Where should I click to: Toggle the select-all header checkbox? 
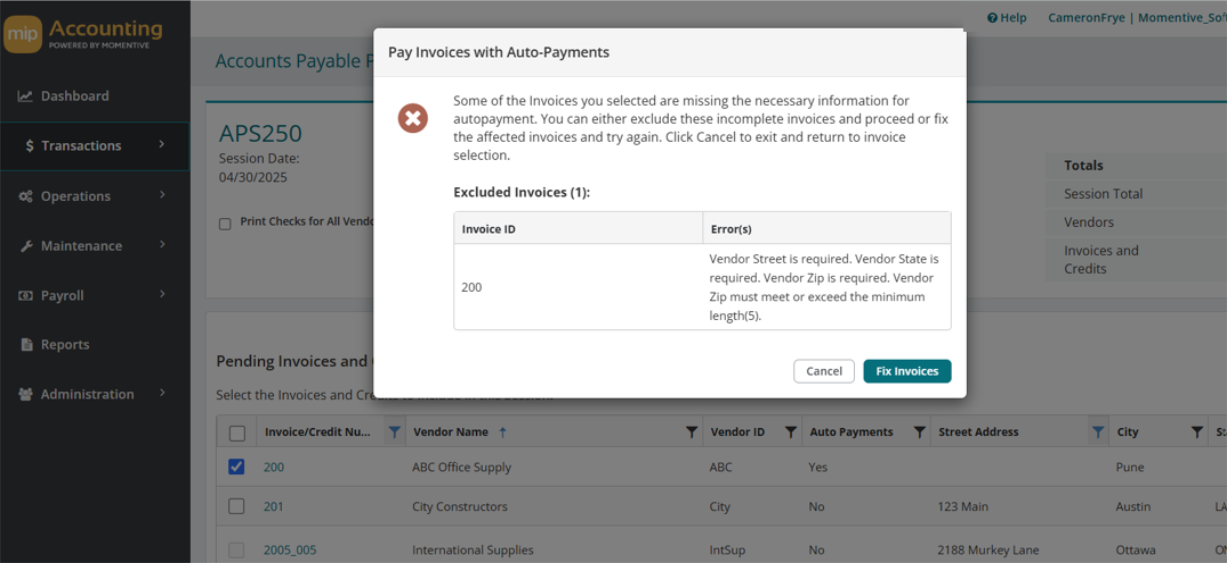[x=237, y=433]
